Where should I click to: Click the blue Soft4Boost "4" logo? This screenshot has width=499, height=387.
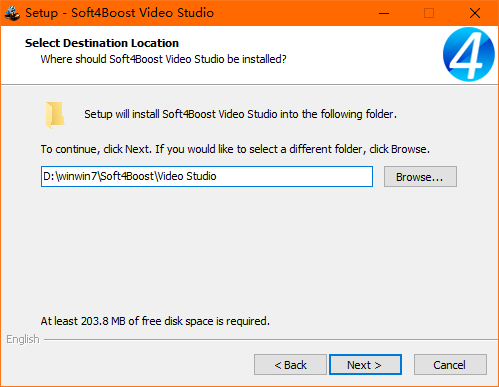click(x=469, y=55)
